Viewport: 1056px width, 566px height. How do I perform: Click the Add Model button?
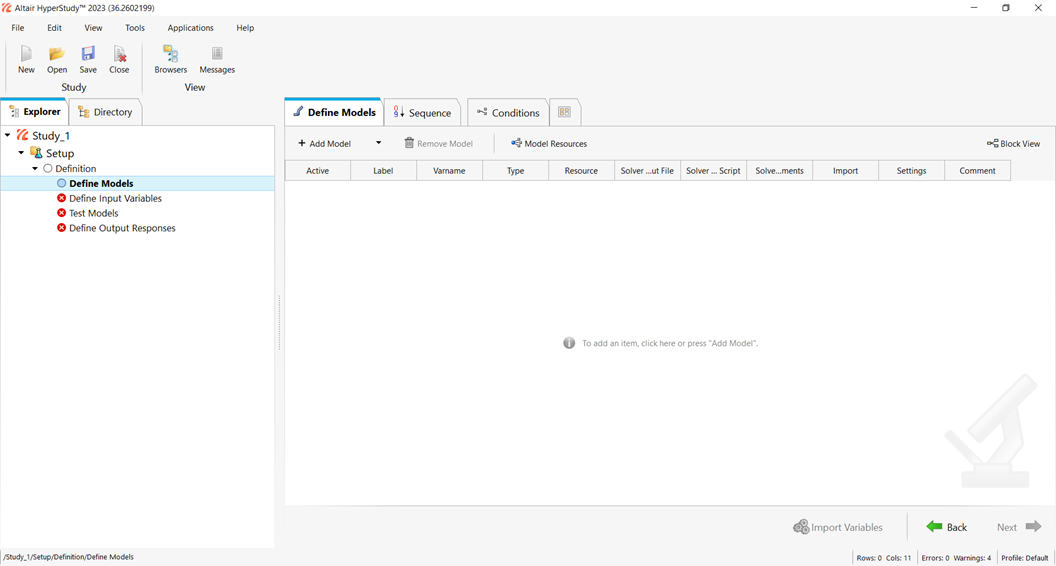pos(325,144)
